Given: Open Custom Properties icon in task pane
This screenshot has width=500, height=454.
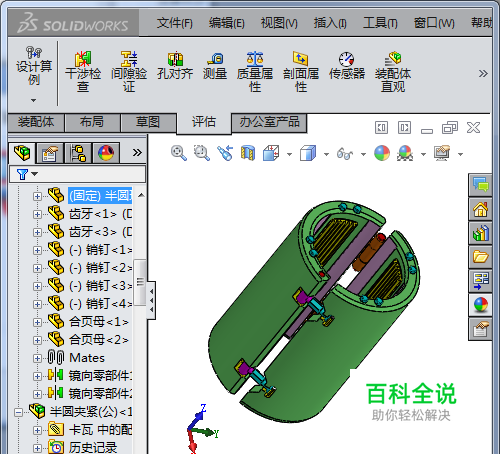Looking at the screenshot, I should pos(480,329).
